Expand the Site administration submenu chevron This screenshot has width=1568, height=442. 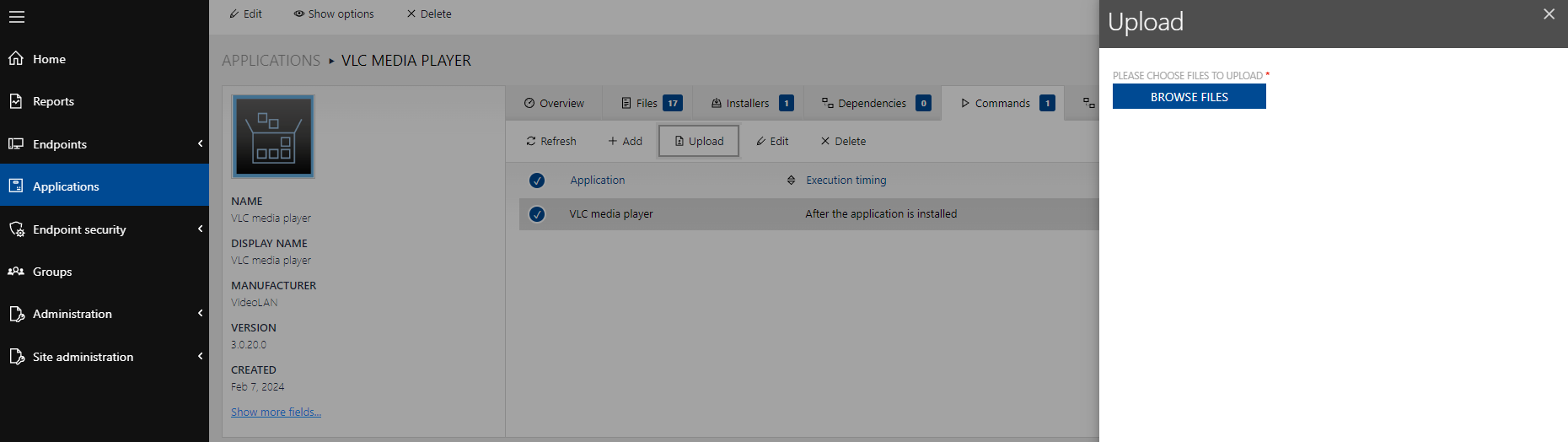tap(200, 356)
